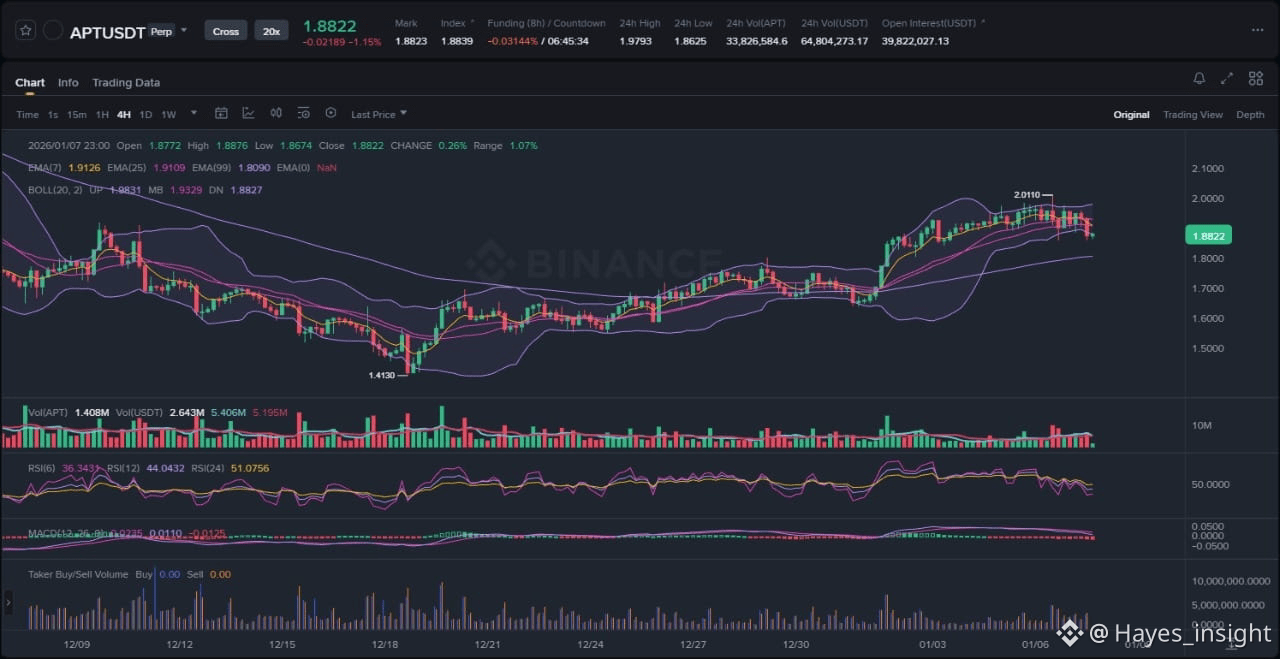The height and width of the screenshot is (659, 1280).
Task: Open the Info tab
Action: [68, 83]
